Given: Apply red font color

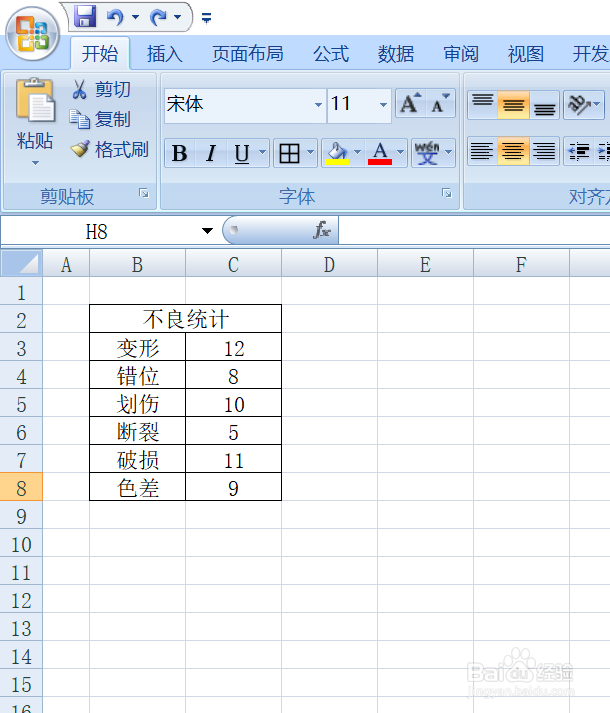Looking at the screenshot, I should [380, 153].
